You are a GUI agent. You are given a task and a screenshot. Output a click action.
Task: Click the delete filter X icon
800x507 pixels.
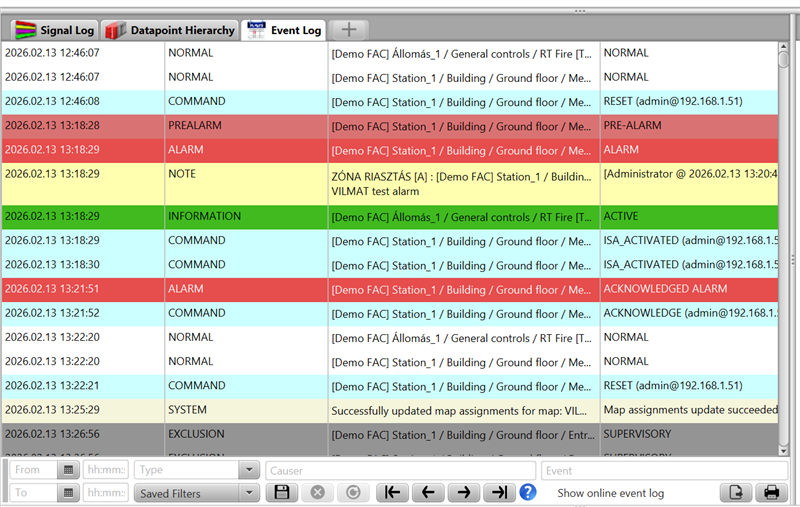pos(317,493)
